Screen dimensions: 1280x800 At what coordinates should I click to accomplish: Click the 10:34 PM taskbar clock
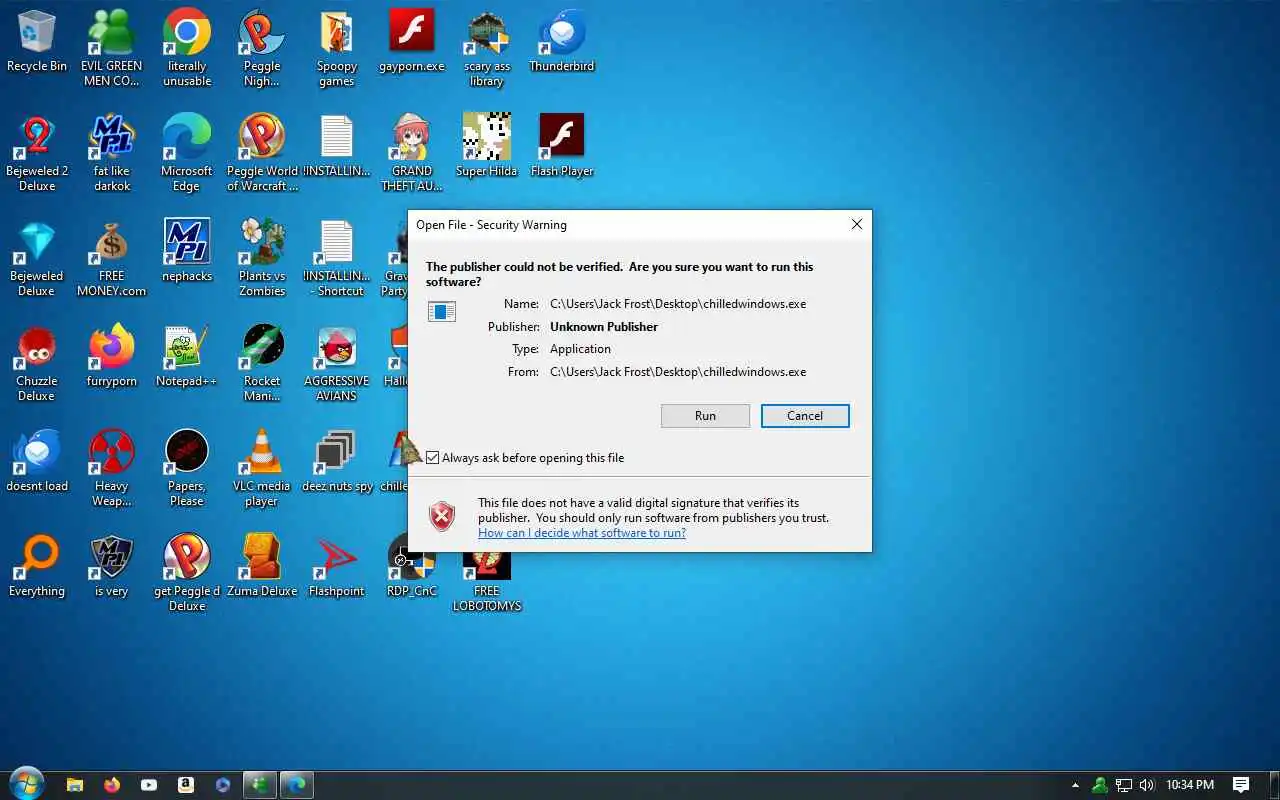(x=1190, y=785)
